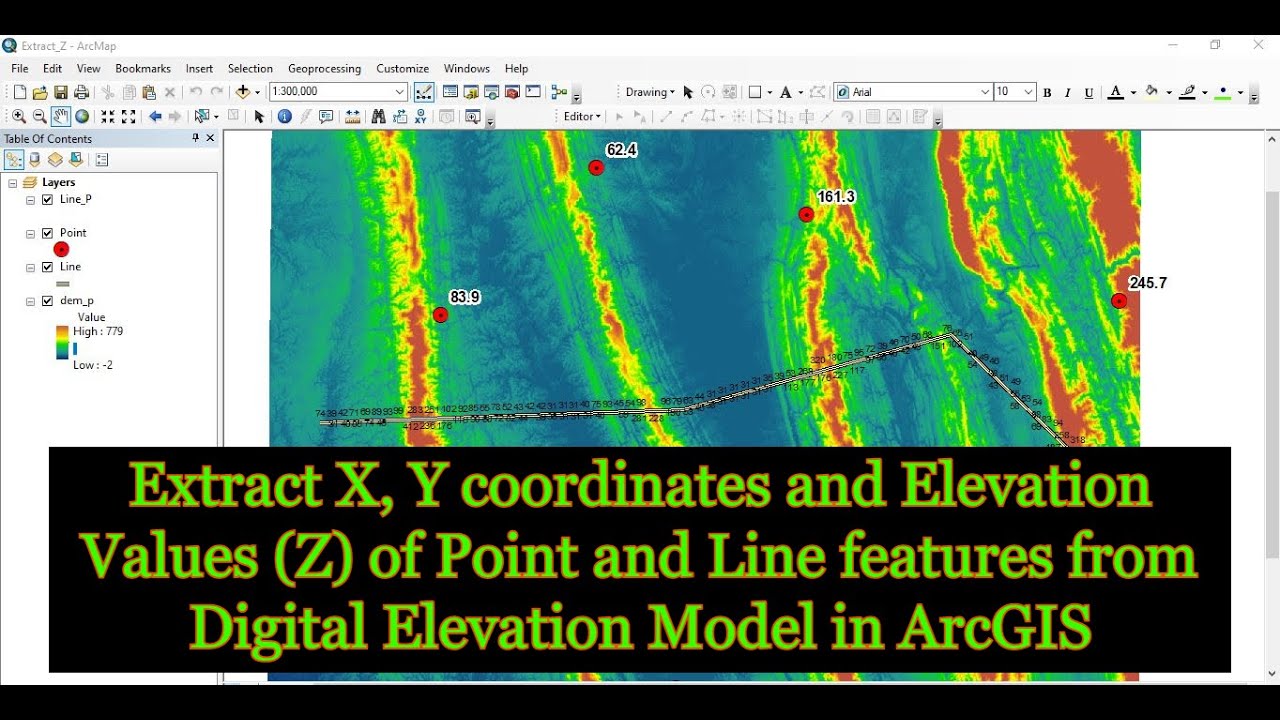The height and width of the screenshot is (720, 1280).
Task: Collapse the Point layer legend
Action: tap(31, 233)
